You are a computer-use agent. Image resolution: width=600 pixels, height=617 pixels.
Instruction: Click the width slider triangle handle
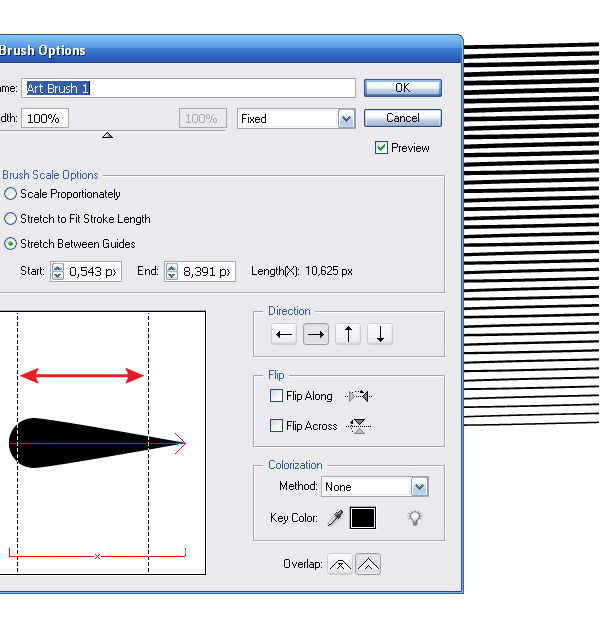(107, 135)
